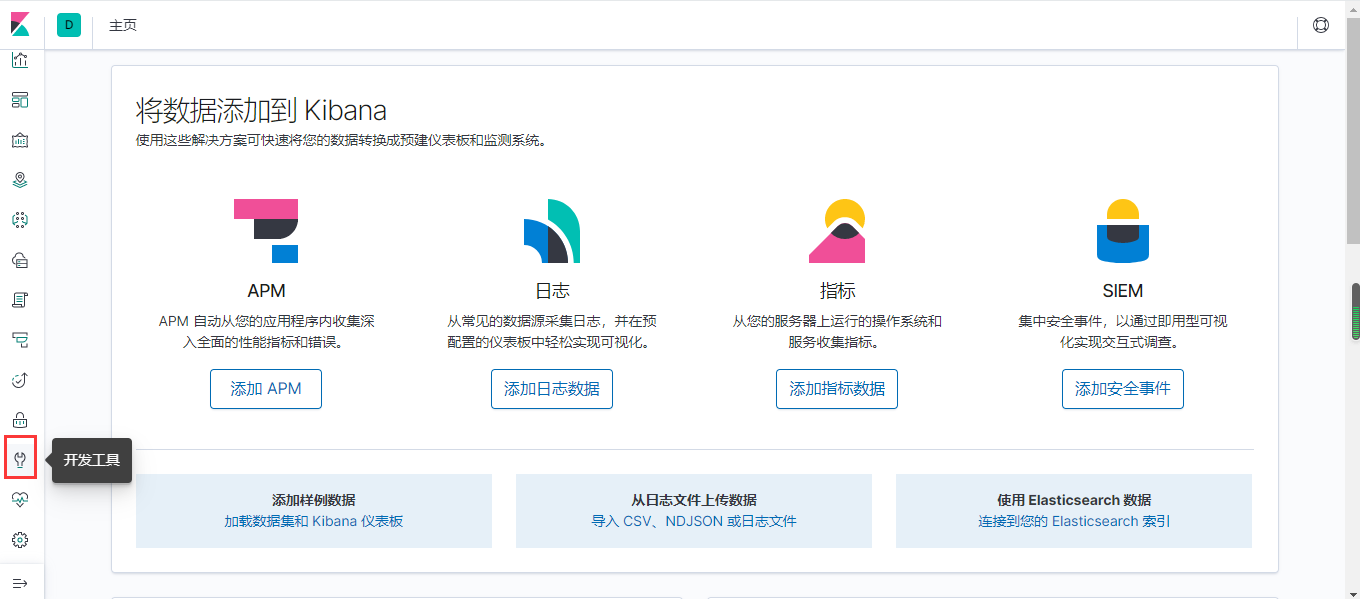
Task: Click the 添加日志数据 button
Action: pos(552,389)
